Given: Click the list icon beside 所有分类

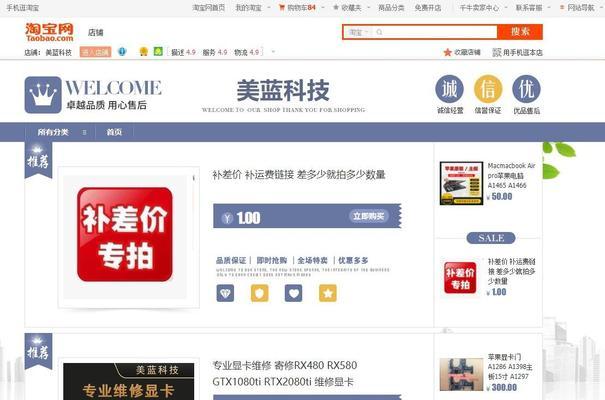Looking at the screenshot, I should tap(84, 132).
